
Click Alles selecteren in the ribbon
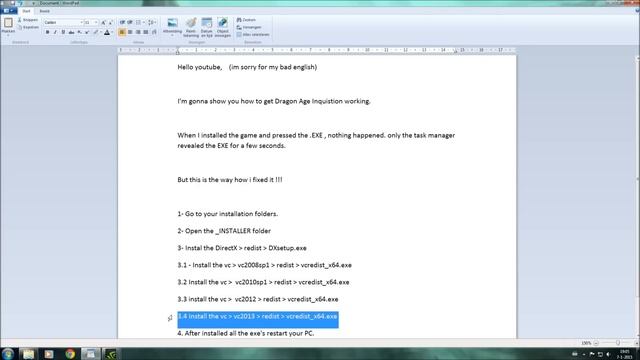(x=253, y=35)
